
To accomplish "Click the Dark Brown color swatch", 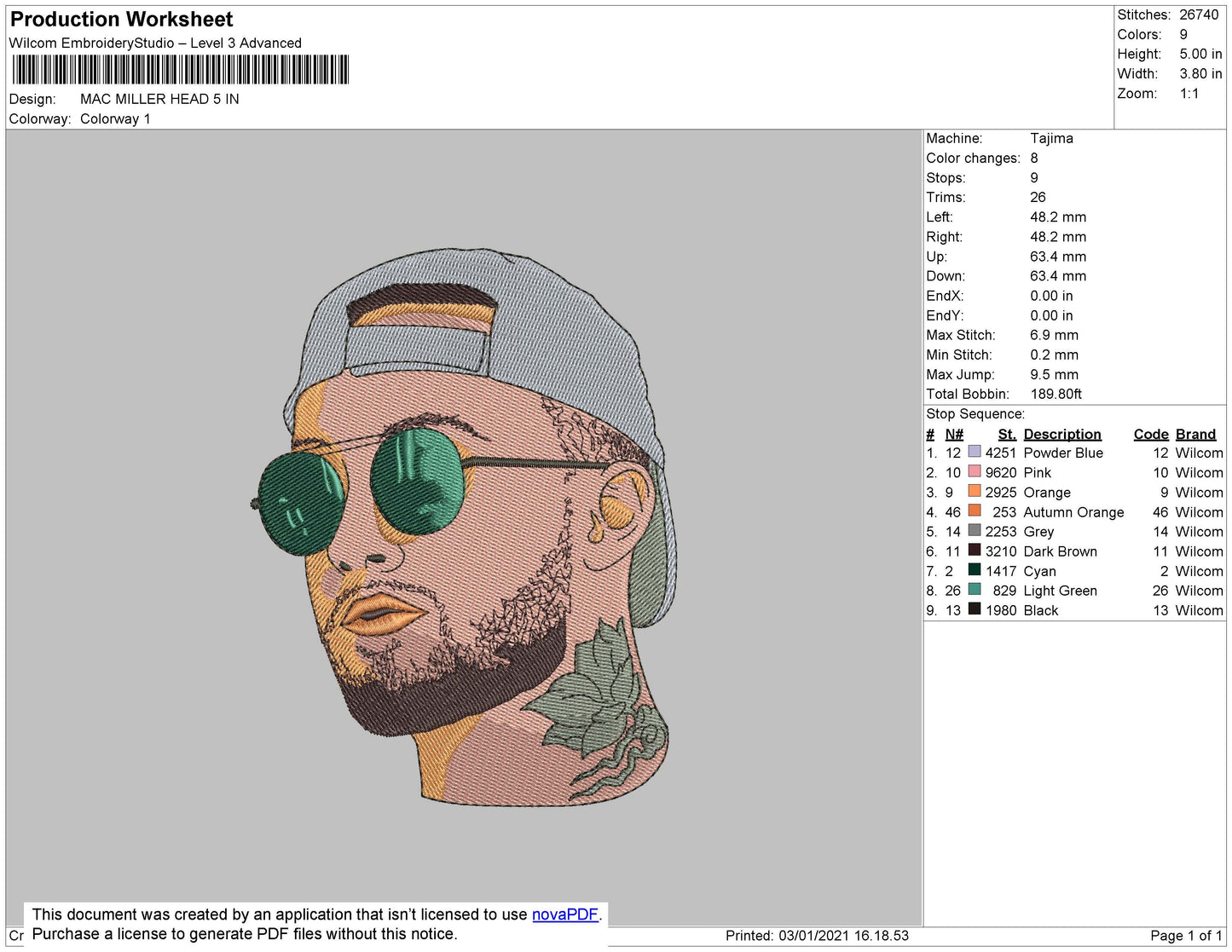I will [x=975, y=550].
